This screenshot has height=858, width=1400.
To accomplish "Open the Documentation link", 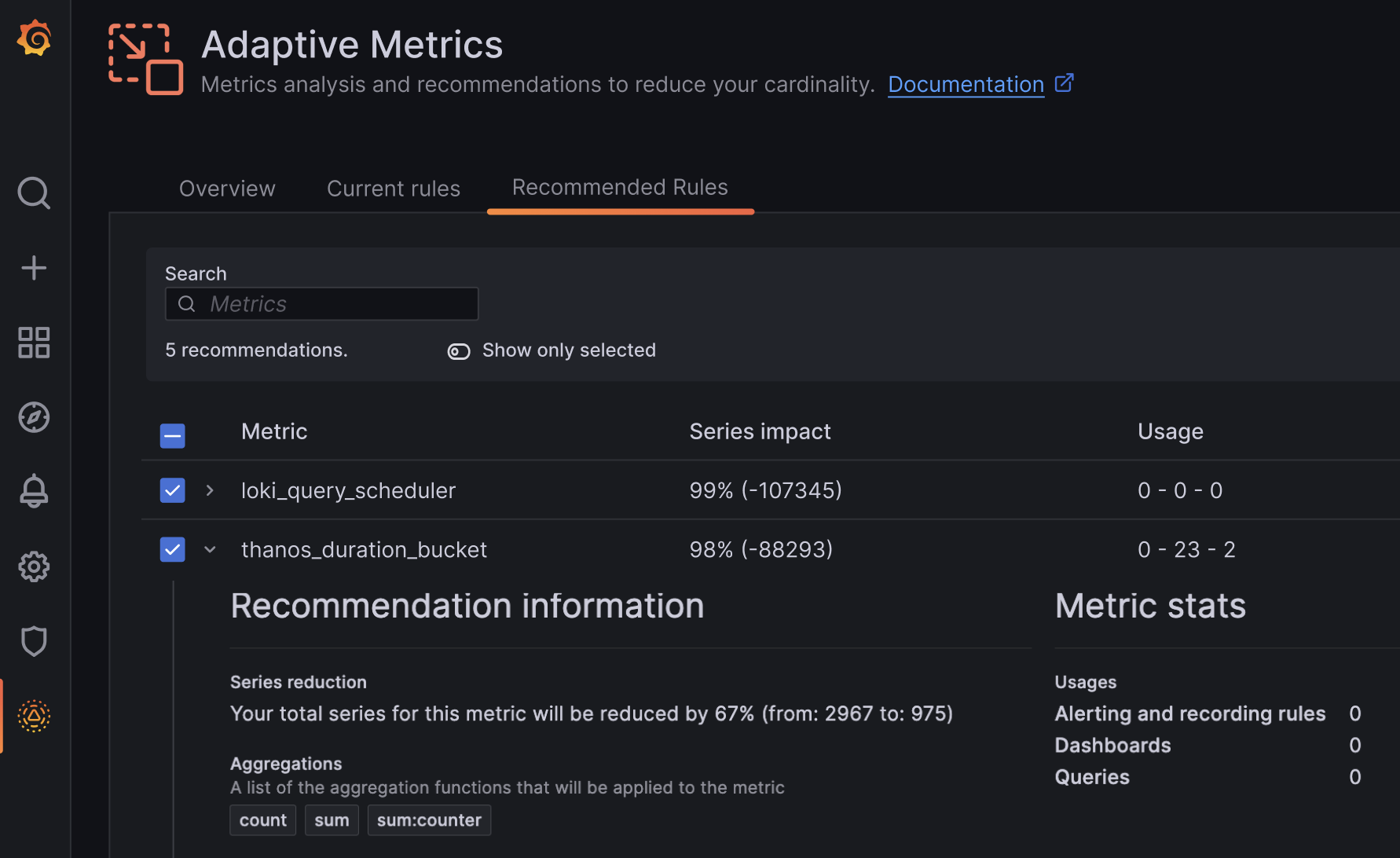I will 966,84.
